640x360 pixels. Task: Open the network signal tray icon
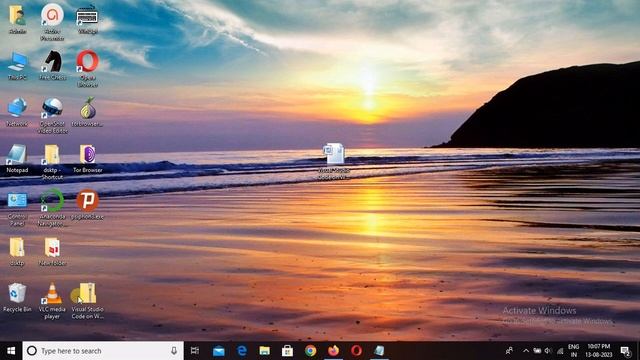(x=560, y=351)
